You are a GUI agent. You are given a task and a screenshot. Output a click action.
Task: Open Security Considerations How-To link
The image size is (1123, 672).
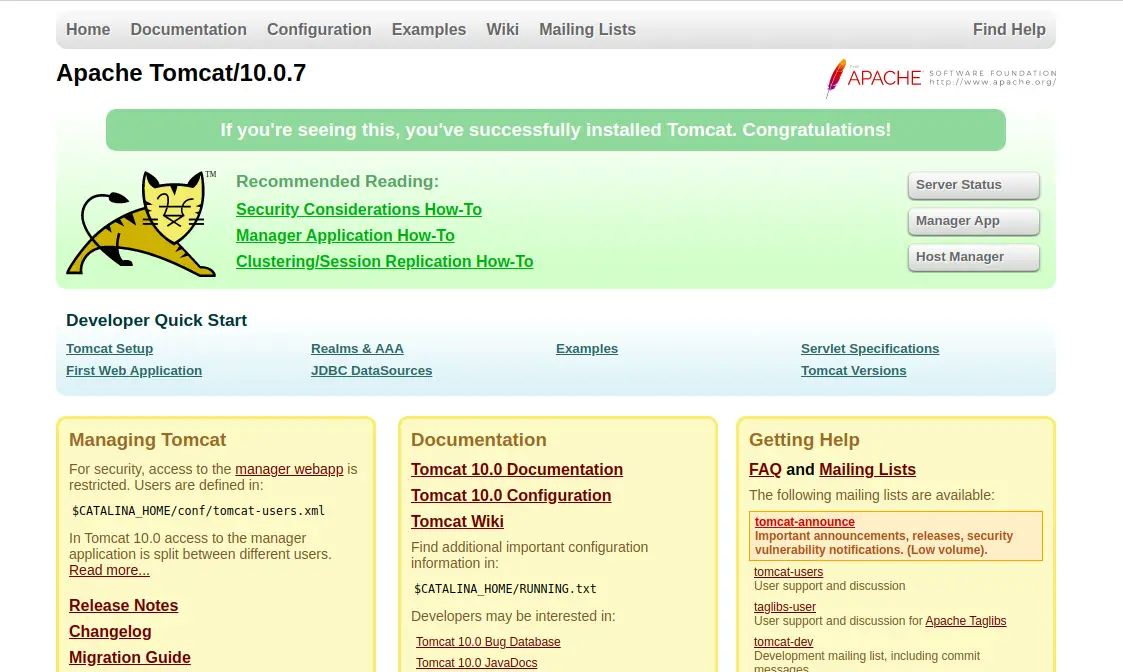359,209
